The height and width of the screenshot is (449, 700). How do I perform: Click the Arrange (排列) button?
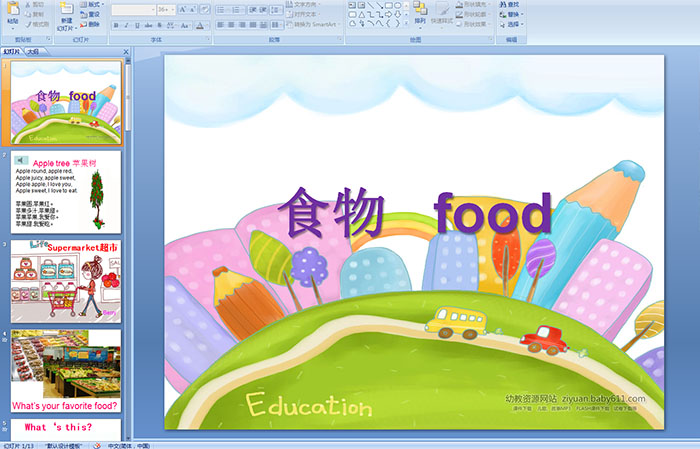[420, 13]
